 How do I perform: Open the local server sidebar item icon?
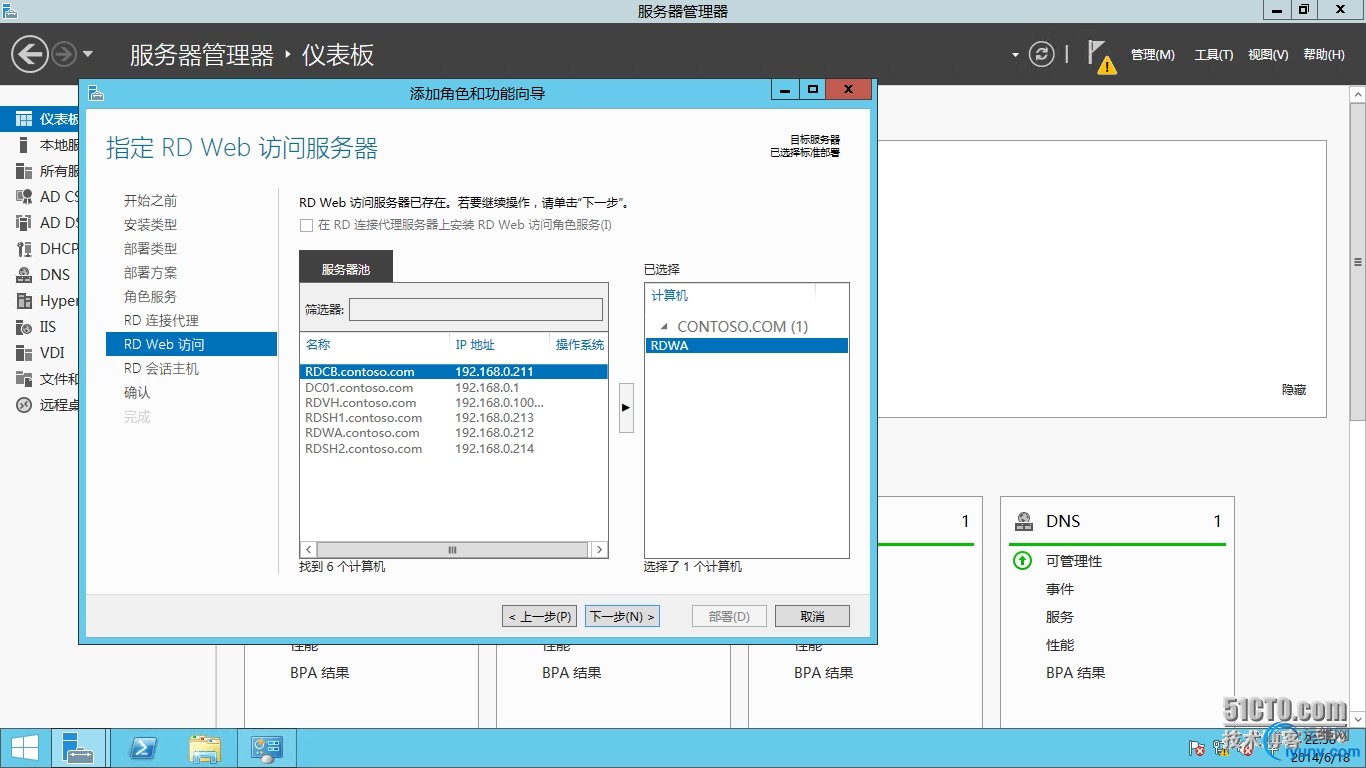coord(24,145)
